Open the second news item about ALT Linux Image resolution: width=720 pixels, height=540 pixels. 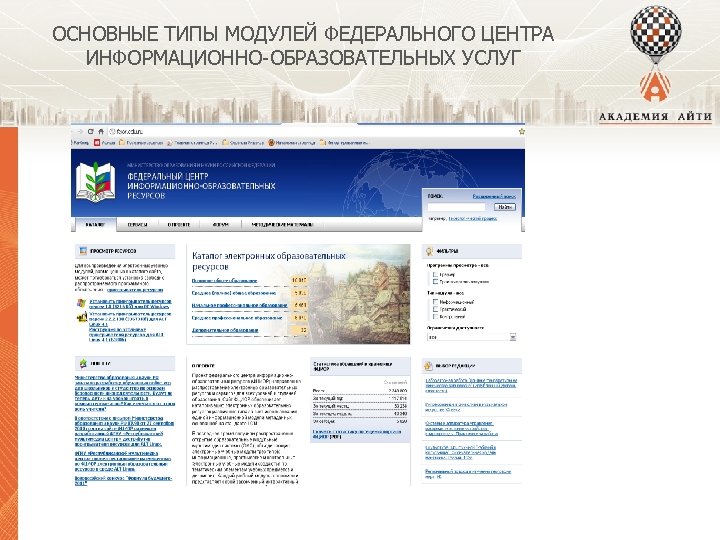pyautogui.click(x=124, y=431)
